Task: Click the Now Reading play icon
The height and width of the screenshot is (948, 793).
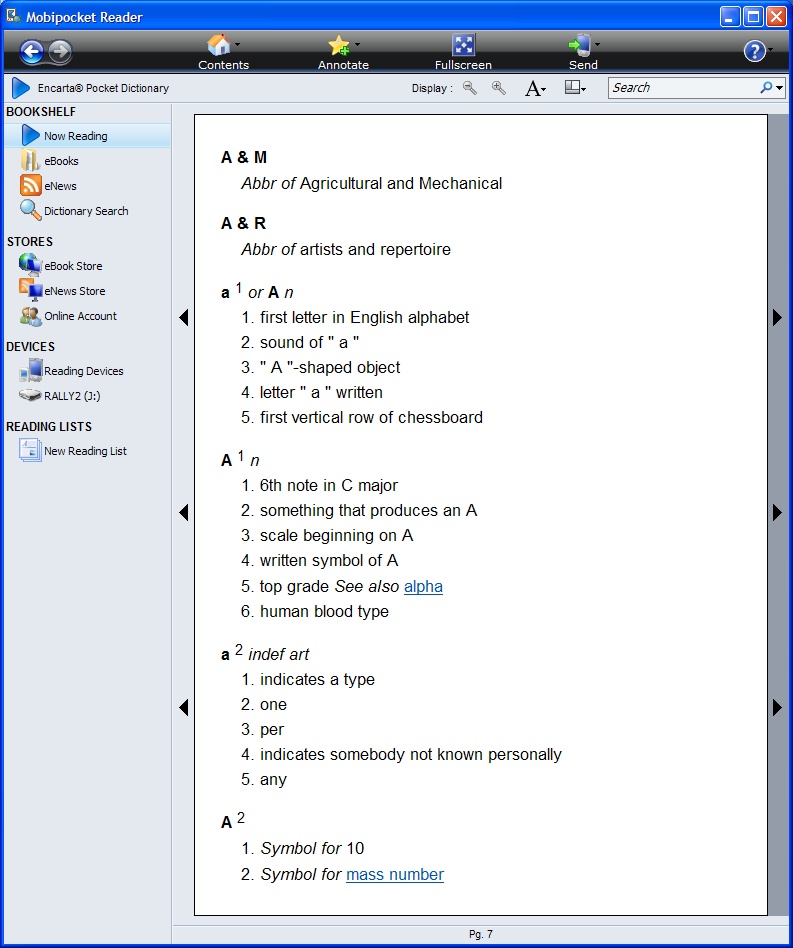Action: (30, 135)
